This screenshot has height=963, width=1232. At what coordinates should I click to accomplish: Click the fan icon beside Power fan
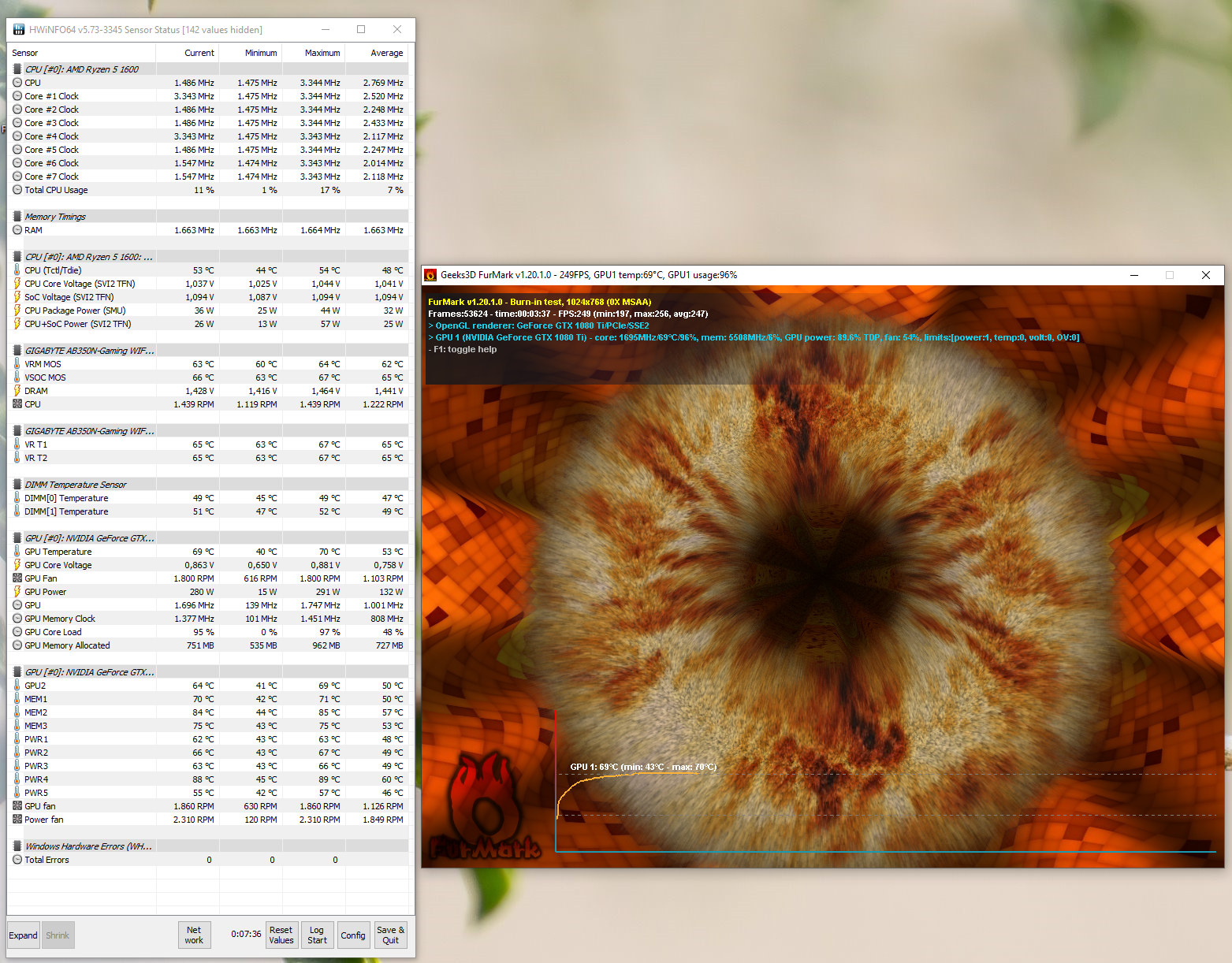(17, 820)
